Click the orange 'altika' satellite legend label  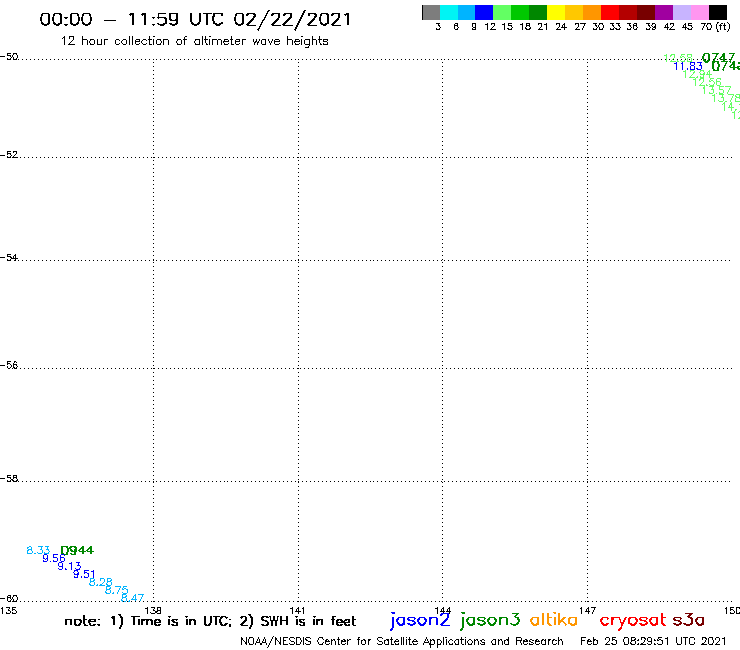click(554, 620)
